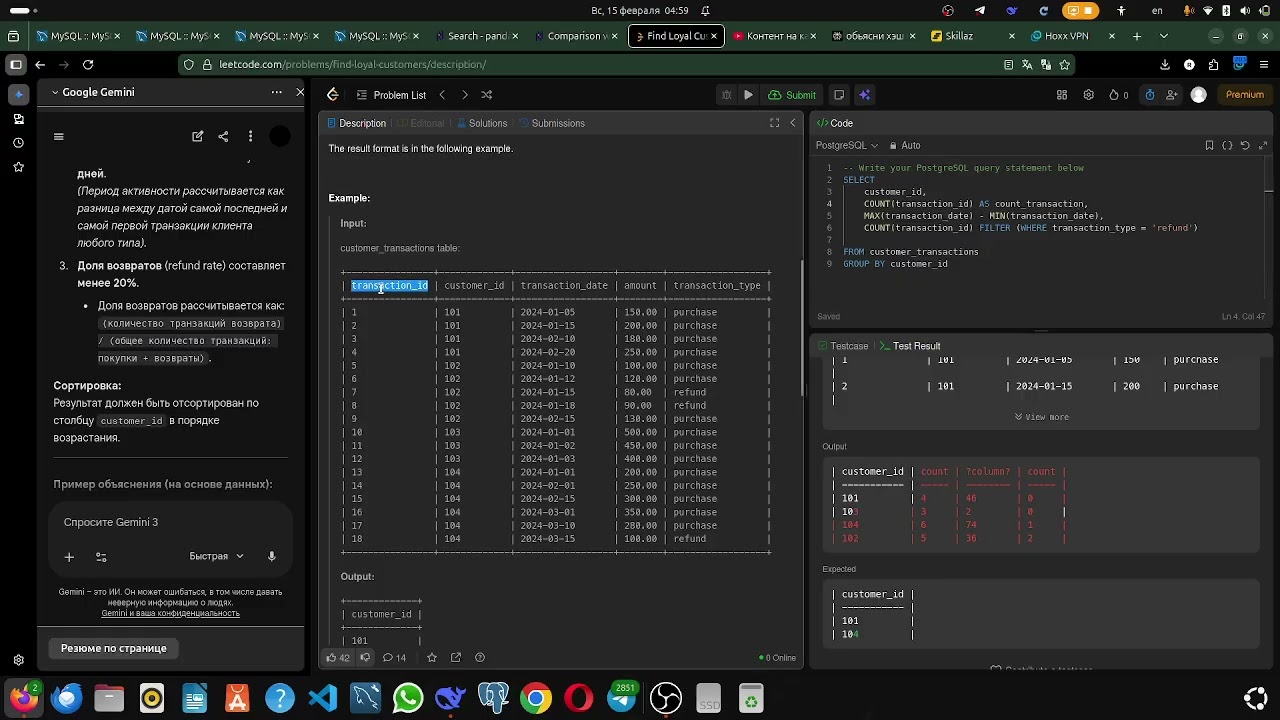Open Gemini tools sliders icon

click(x=101, y=557)
